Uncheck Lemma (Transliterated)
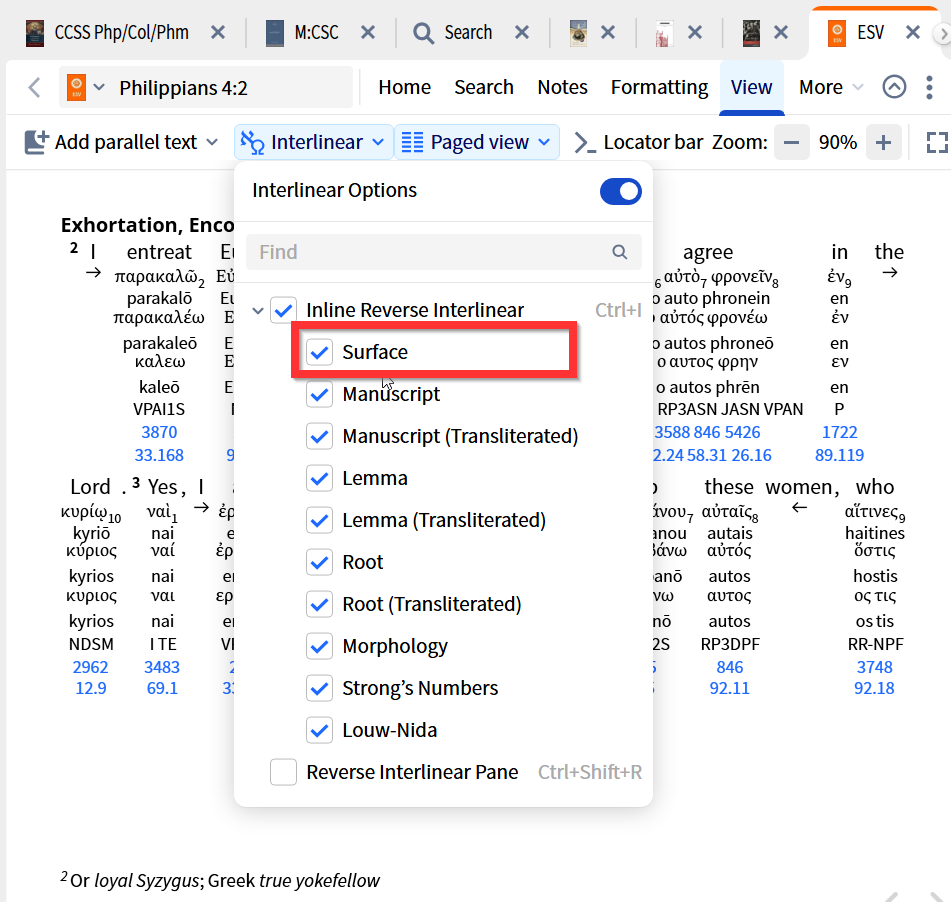Viewport: 951px width, 902px height. (319, 520)
